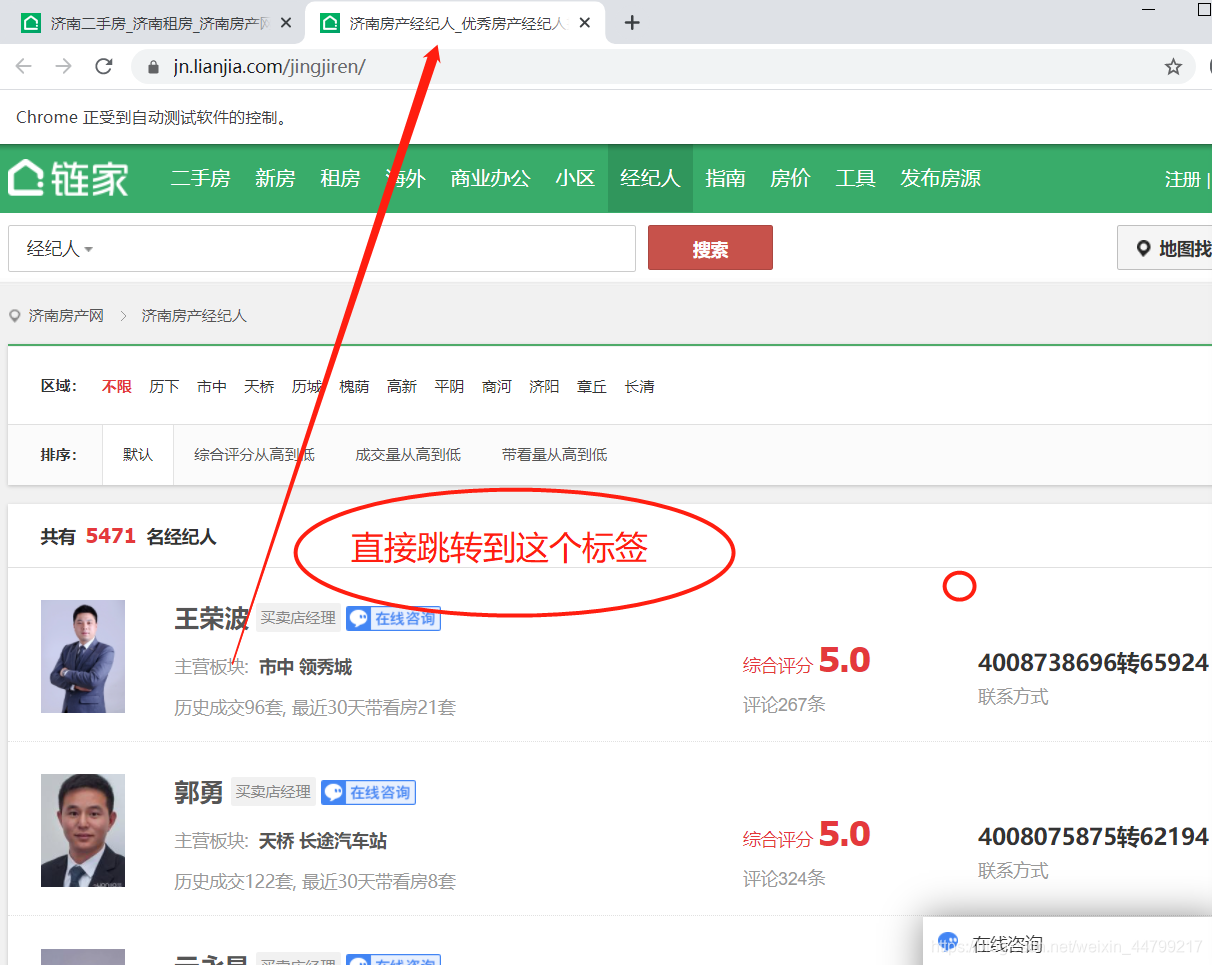Click the 天桥 长途汽车站 main area text

click(322, 841)
